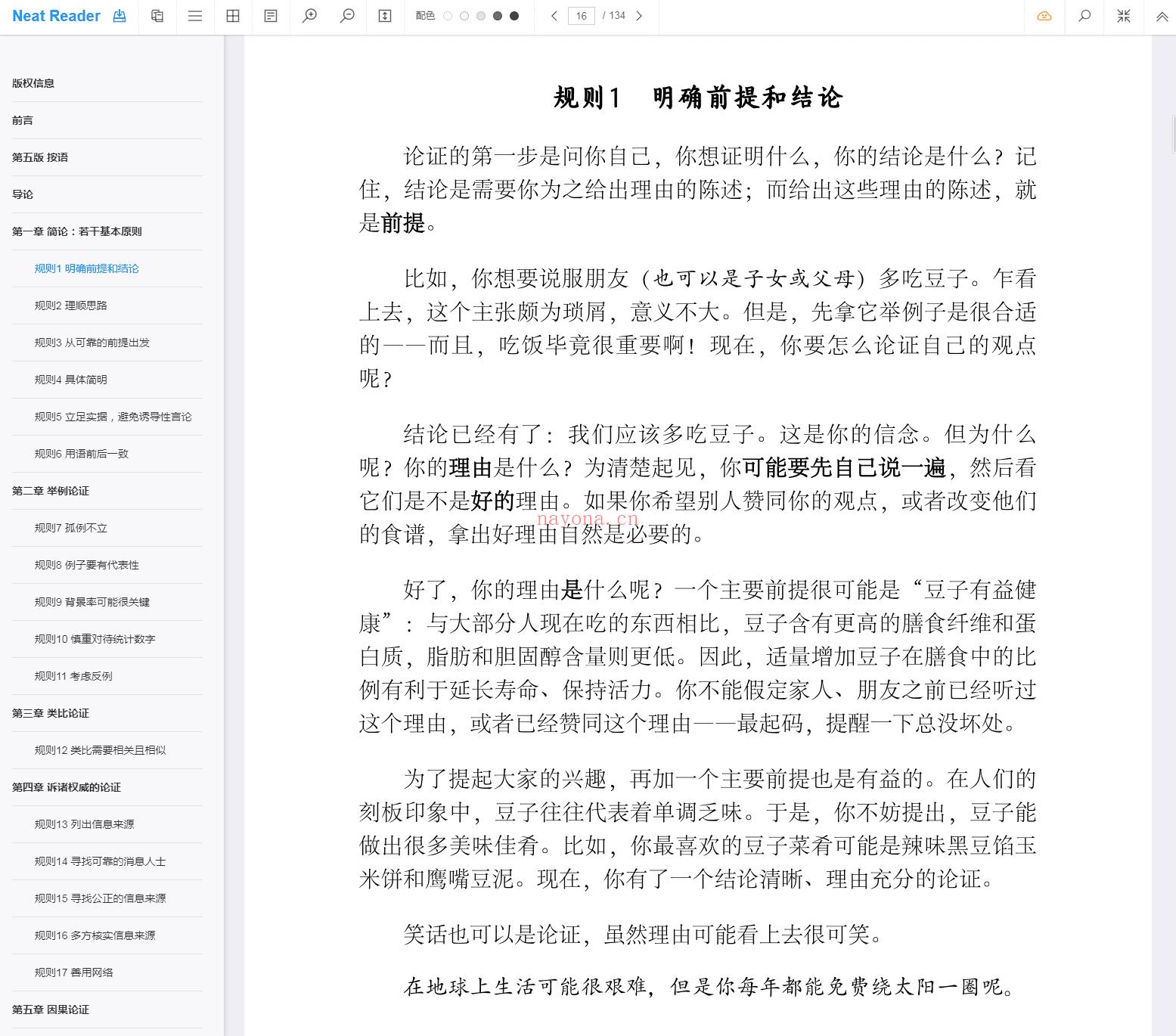Jump to 规则17 善用网络
Viewport: 1176px width, 1036px height.
(74, 972)
